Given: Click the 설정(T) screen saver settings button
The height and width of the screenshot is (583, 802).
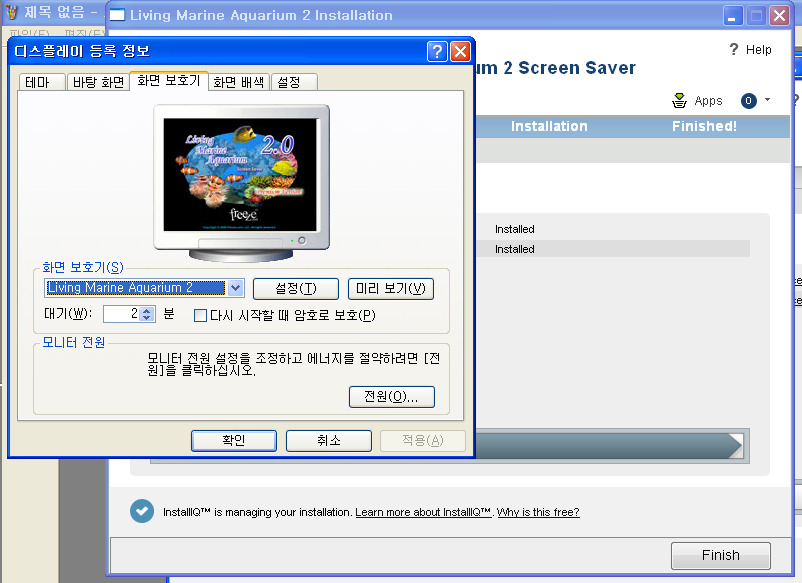Looking at the screenshot, I should pyautogui.click(x=296, y=288).
